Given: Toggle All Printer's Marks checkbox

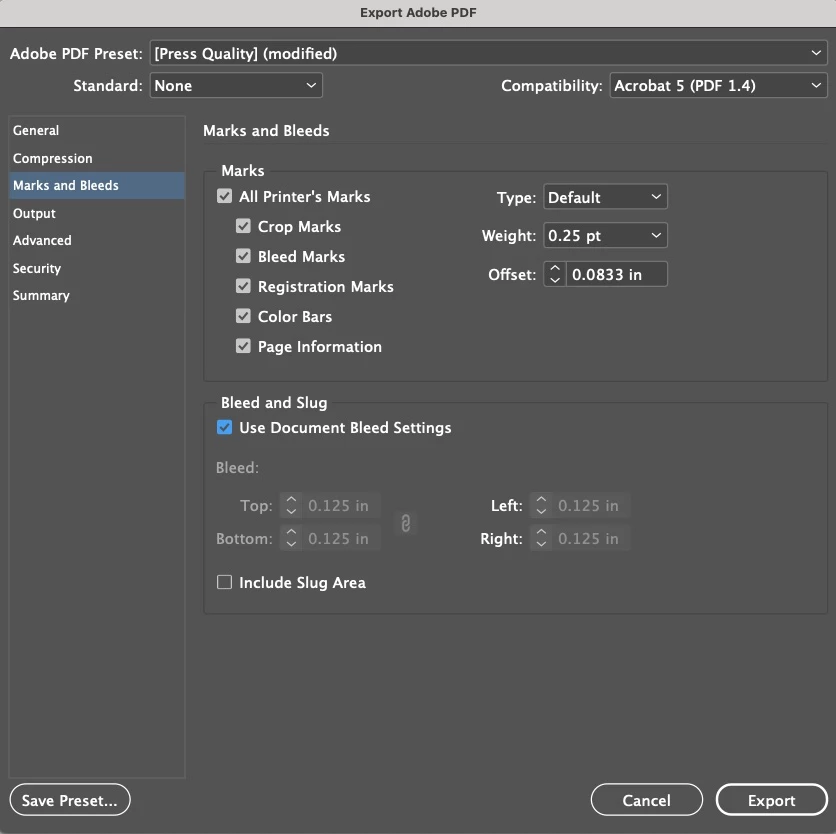Looking at the screenshot, I should click(x=224, y=196).
